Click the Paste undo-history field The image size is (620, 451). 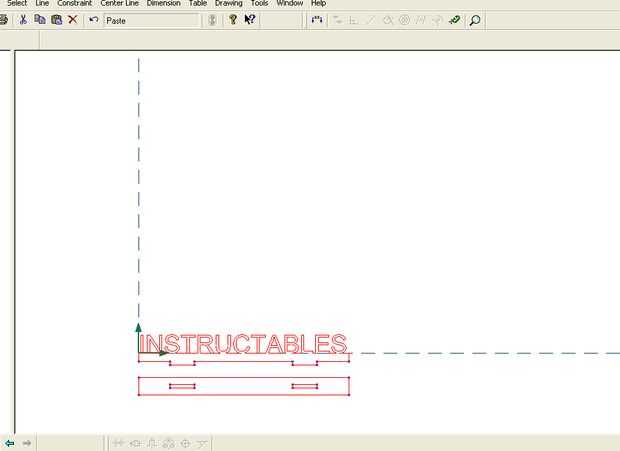click(152, 21)
